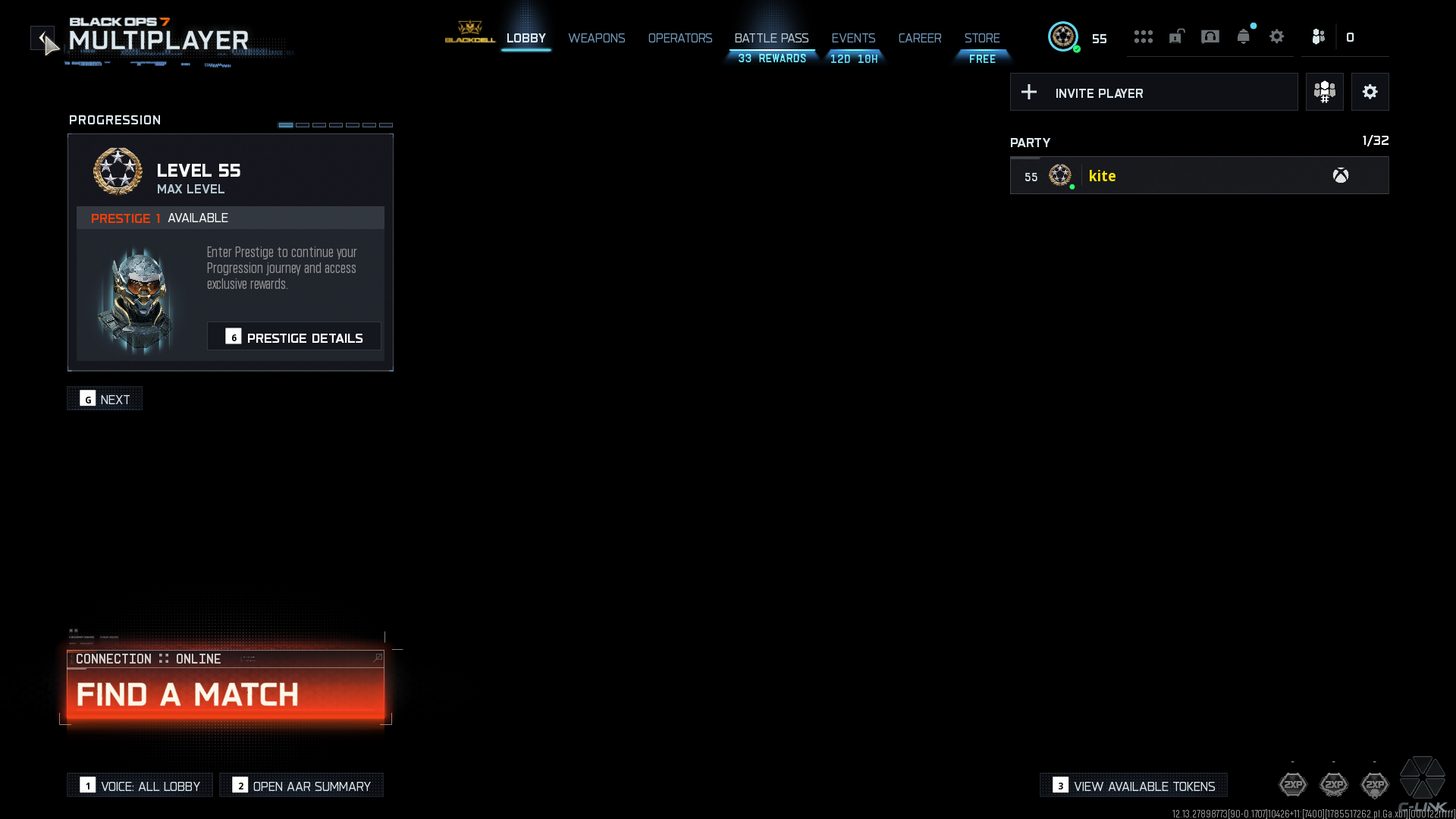Select the last Progression page indicator

tap(386, 125)
